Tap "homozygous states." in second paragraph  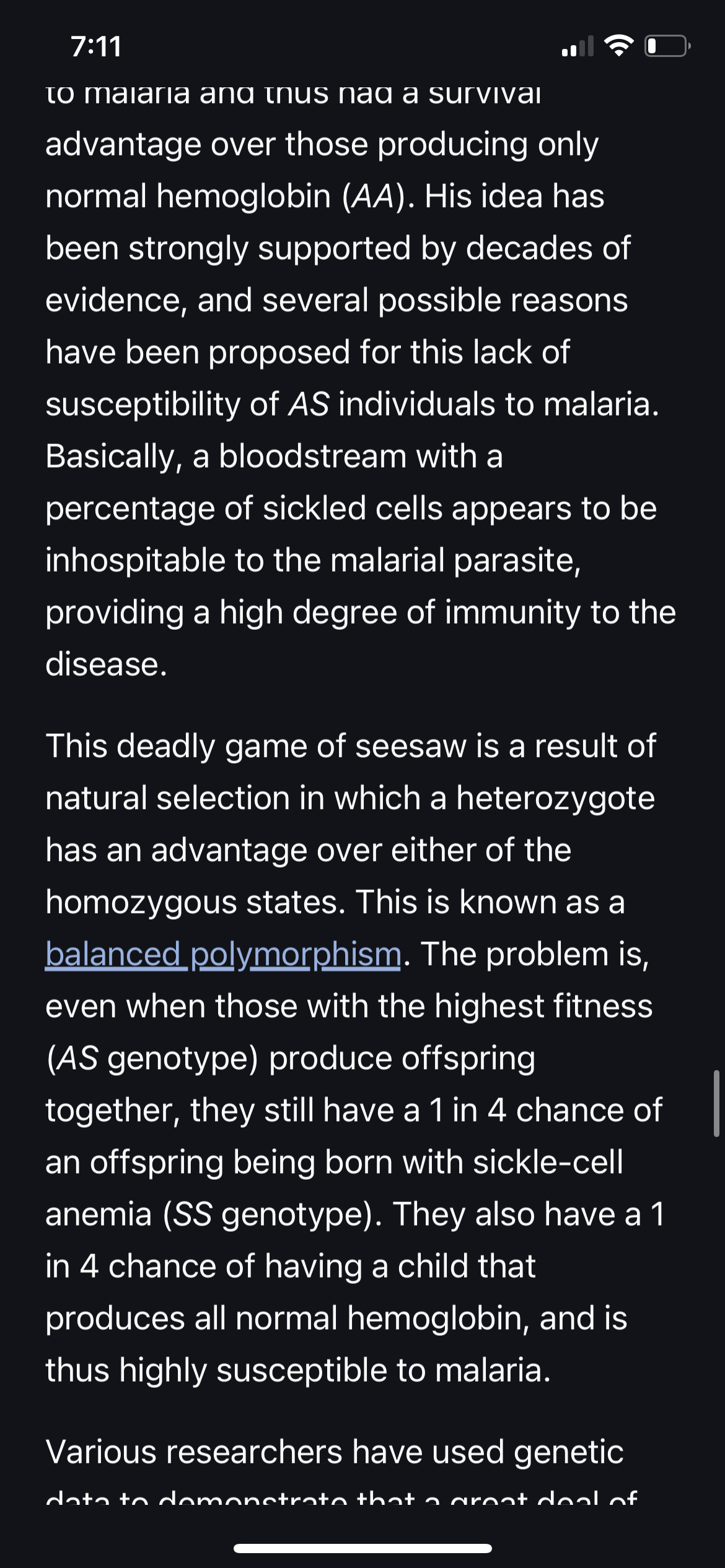point(196,903)
